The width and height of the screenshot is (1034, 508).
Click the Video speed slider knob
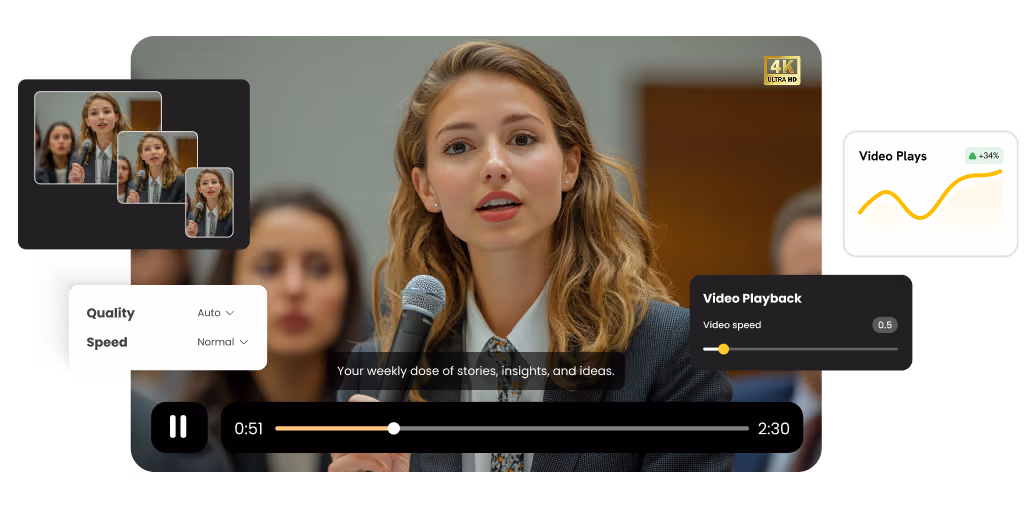[723, 349]
